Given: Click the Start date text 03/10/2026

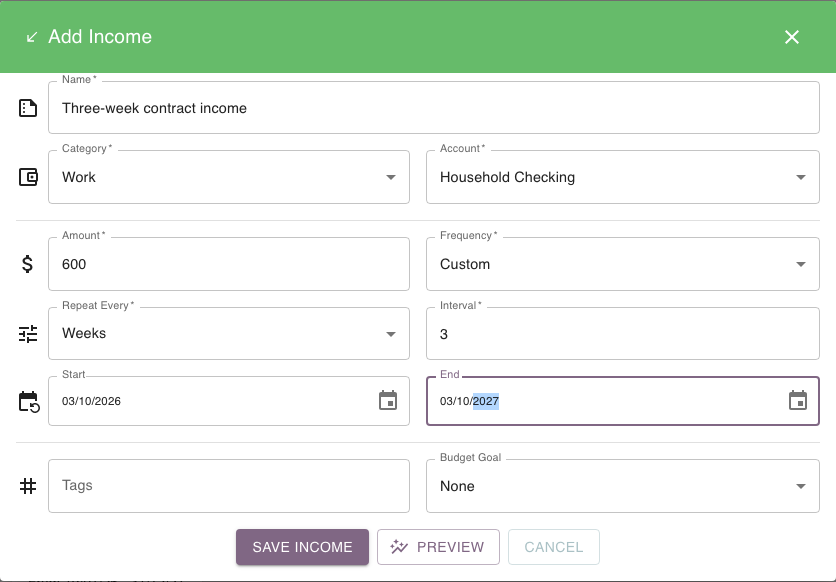Looking at the screenshot, I should tap(91, 401).
